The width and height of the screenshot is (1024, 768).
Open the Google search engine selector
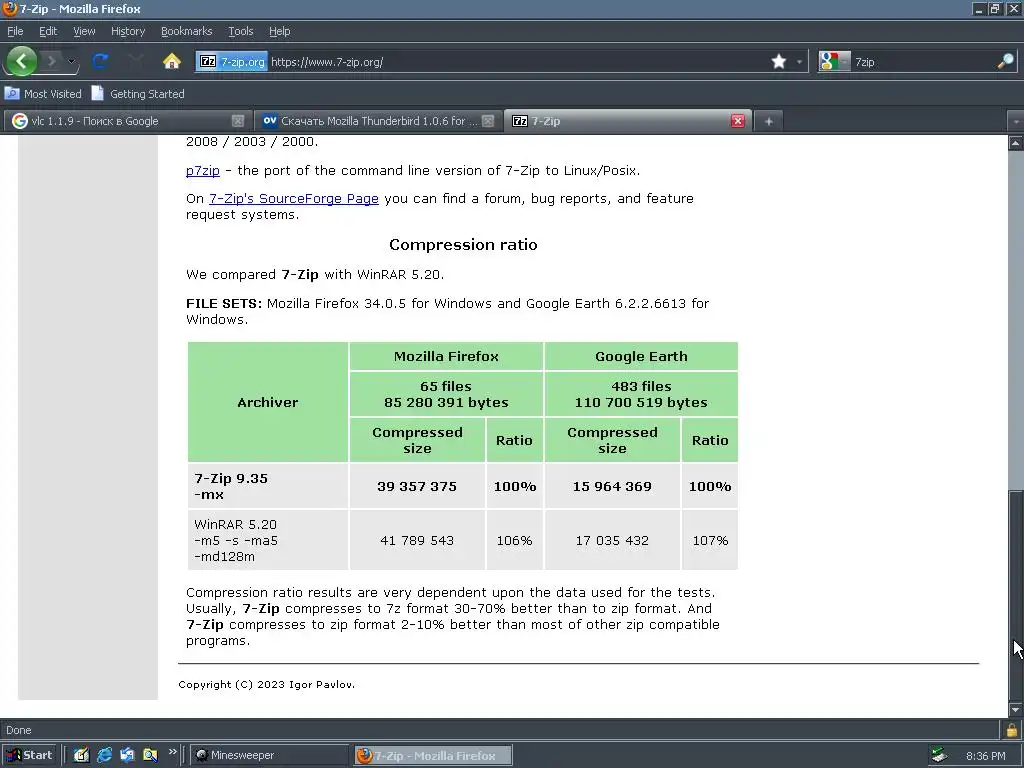click(x=834, y=61)
